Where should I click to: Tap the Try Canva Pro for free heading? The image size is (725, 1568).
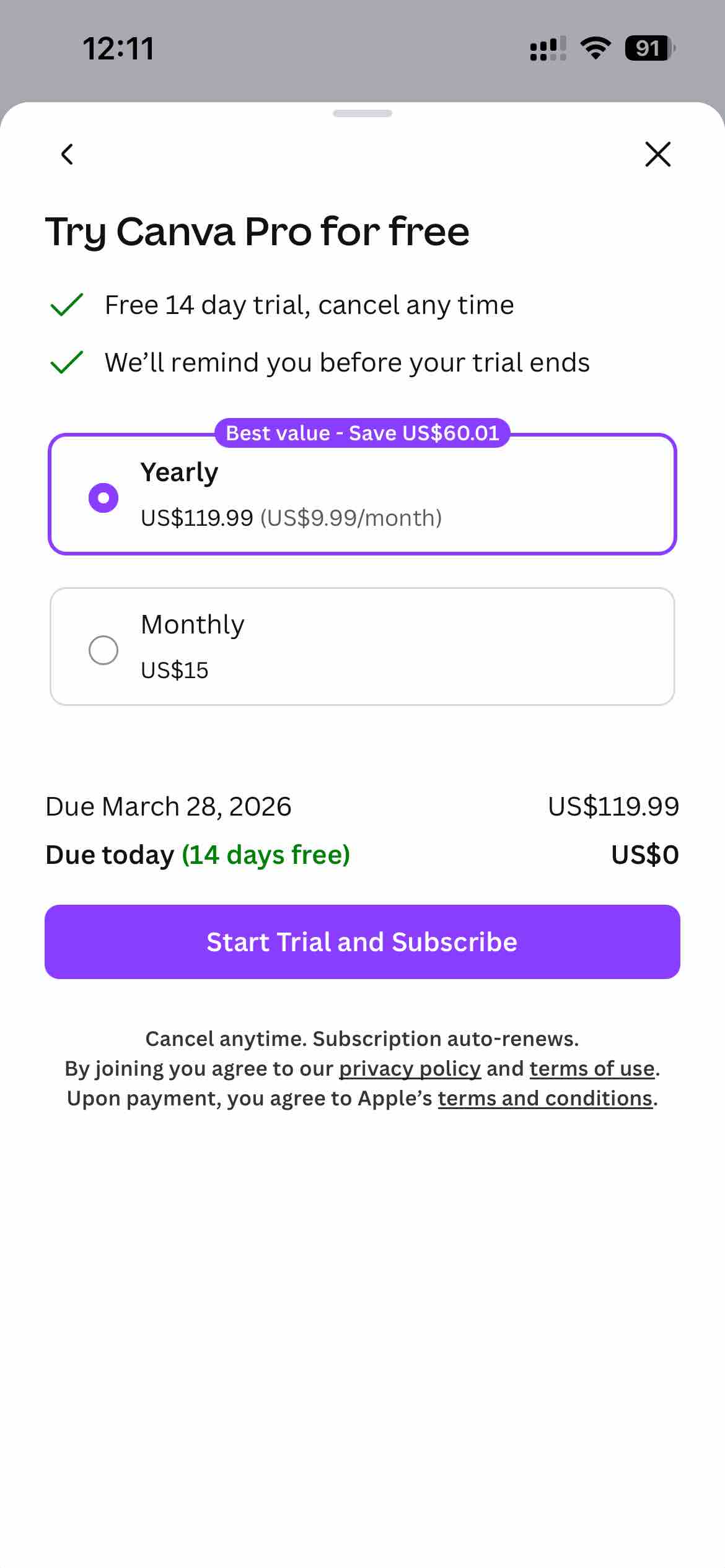tap(257, 232)
